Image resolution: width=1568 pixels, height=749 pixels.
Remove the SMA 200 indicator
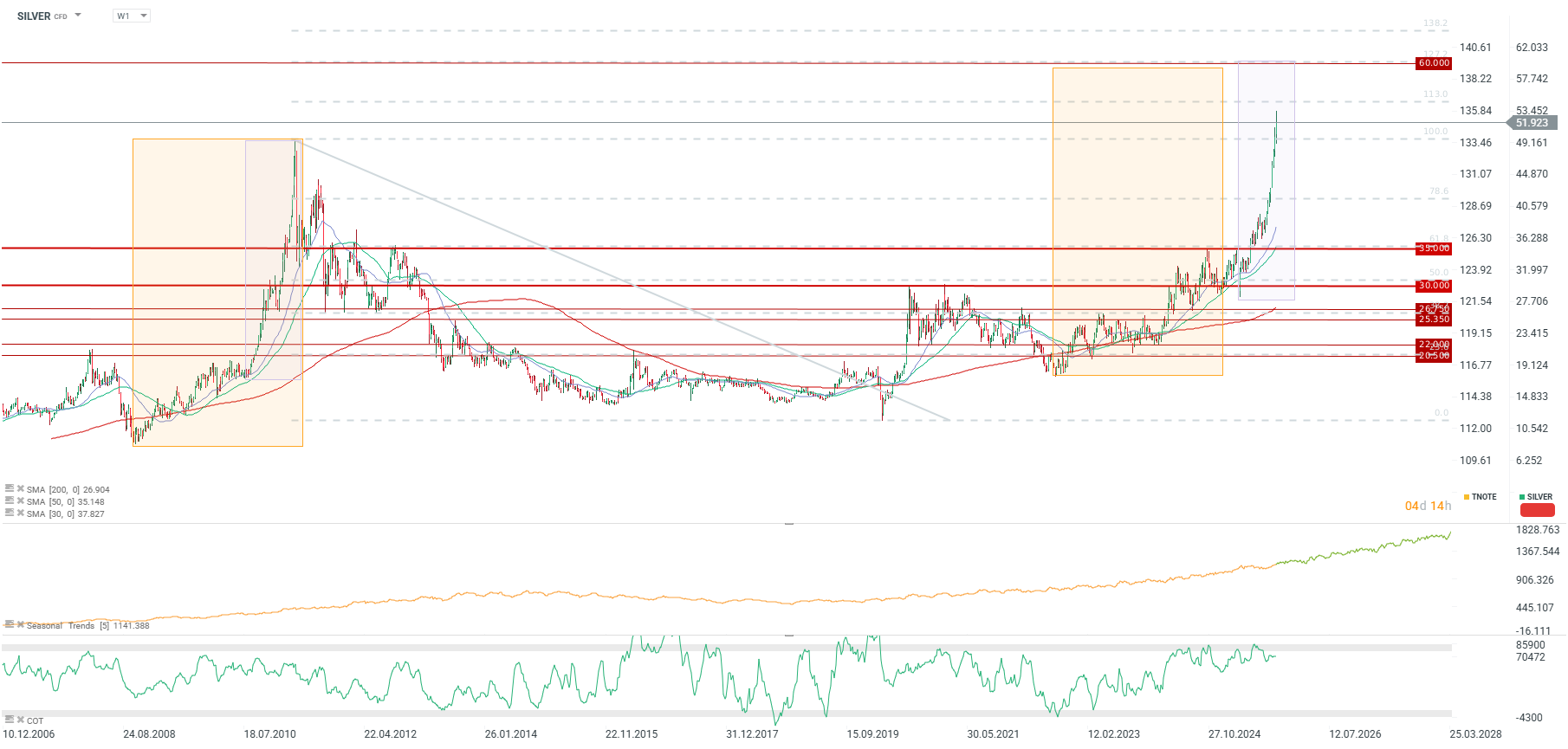[20, 488]
